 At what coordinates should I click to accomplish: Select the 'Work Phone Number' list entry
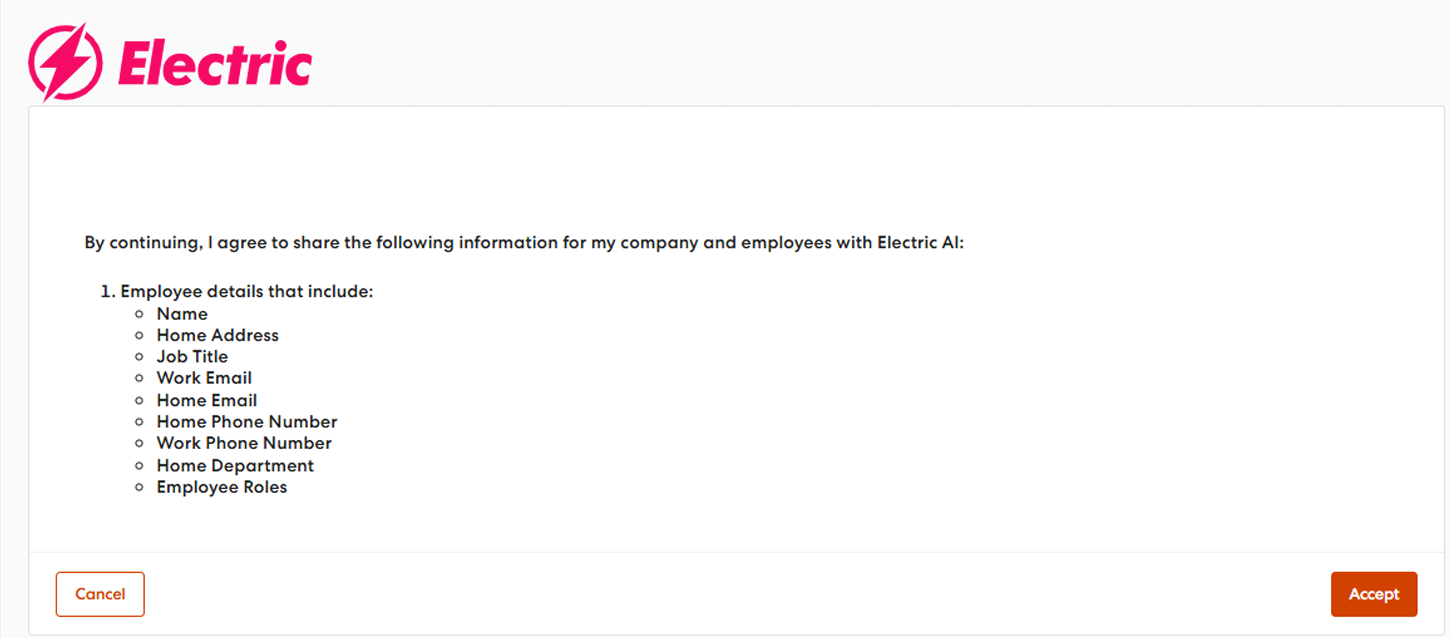(244, 443)
